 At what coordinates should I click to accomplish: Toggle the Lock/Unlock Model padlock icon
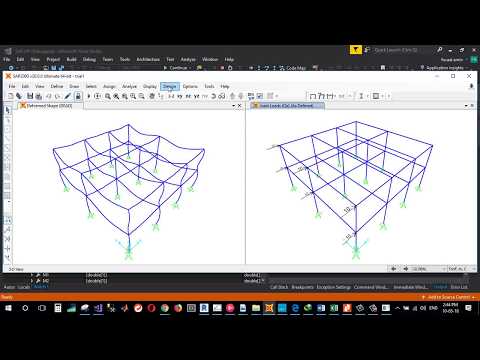(x=78, y=96)
